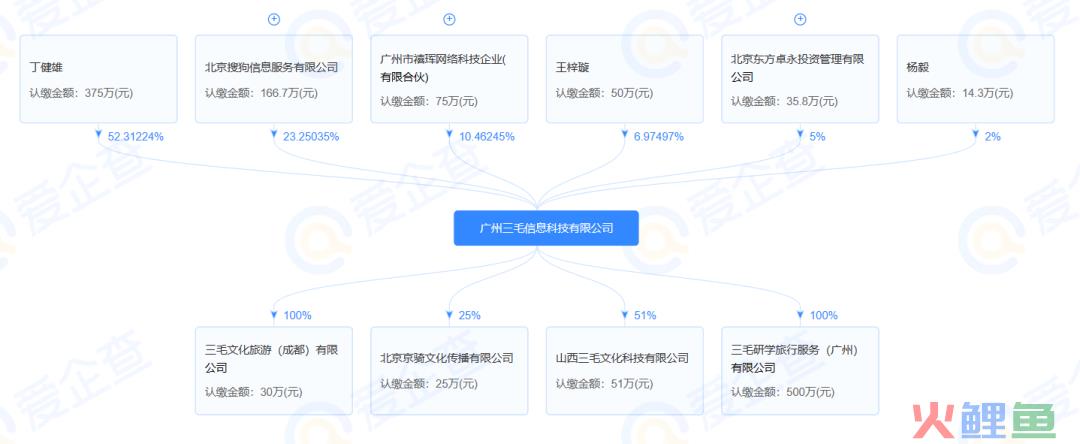
Task: Open the 北京东方卓永投资管理有限公司 card
Action: pyautogui.click(x=800, y=79)
